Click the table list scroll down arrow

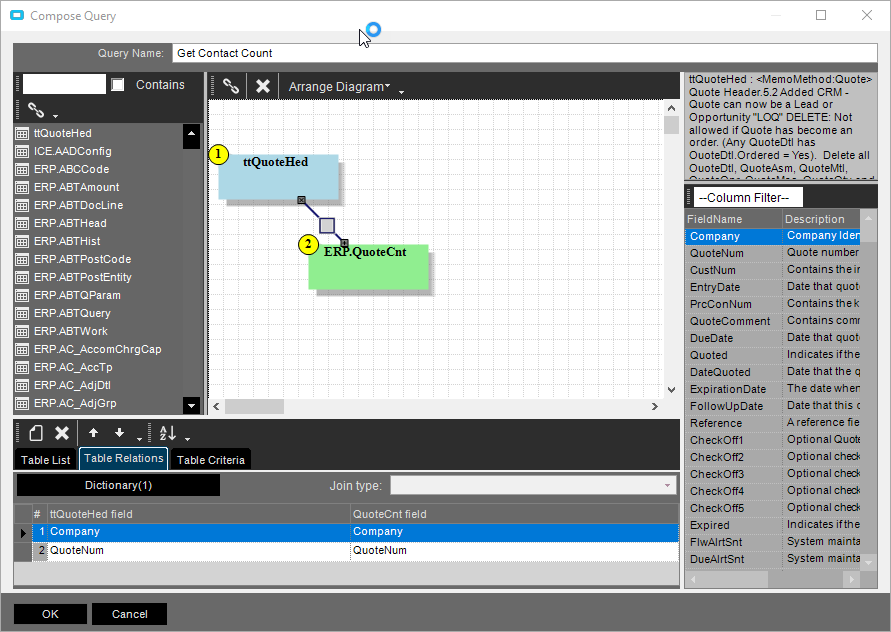tap(191, 405)
